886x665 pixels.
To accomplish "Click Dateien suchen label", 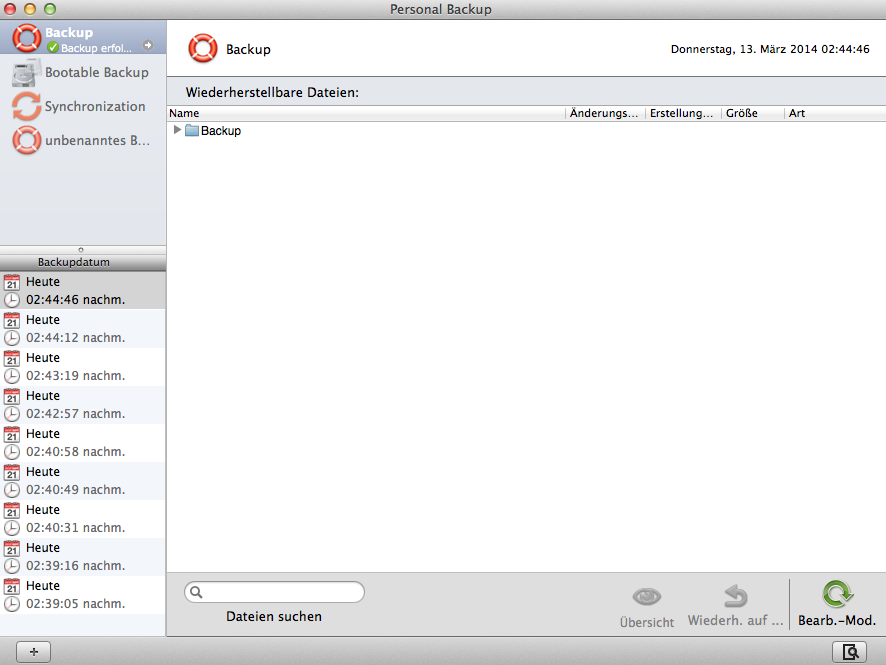I will (274, 616).
